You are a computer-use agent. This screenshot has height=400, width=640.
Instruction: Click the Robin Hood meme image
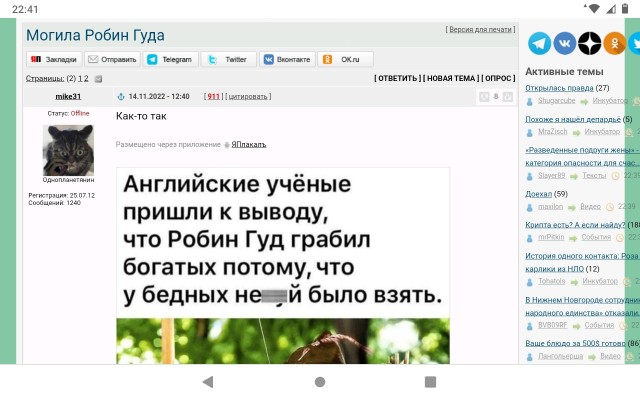click(x=283, y=265)
